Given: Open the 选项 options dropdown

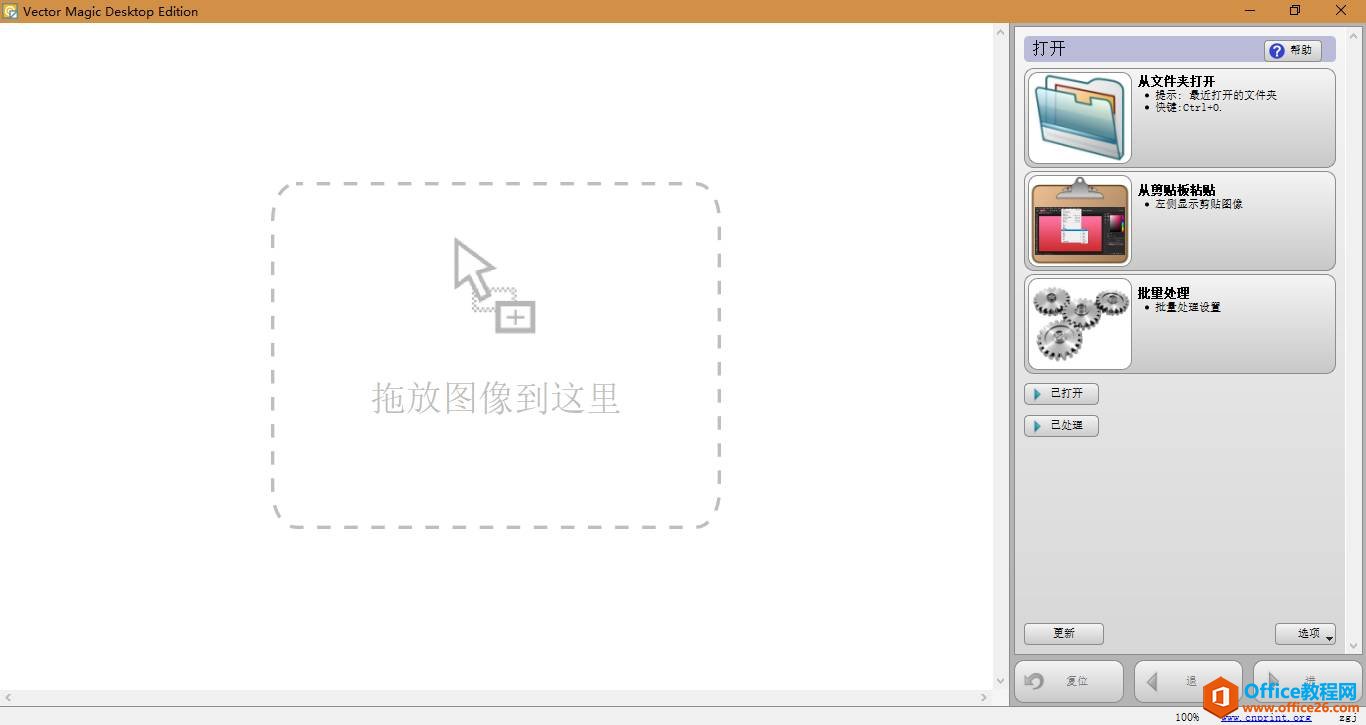Looking at the screenshot, I should coord(1305,634).
